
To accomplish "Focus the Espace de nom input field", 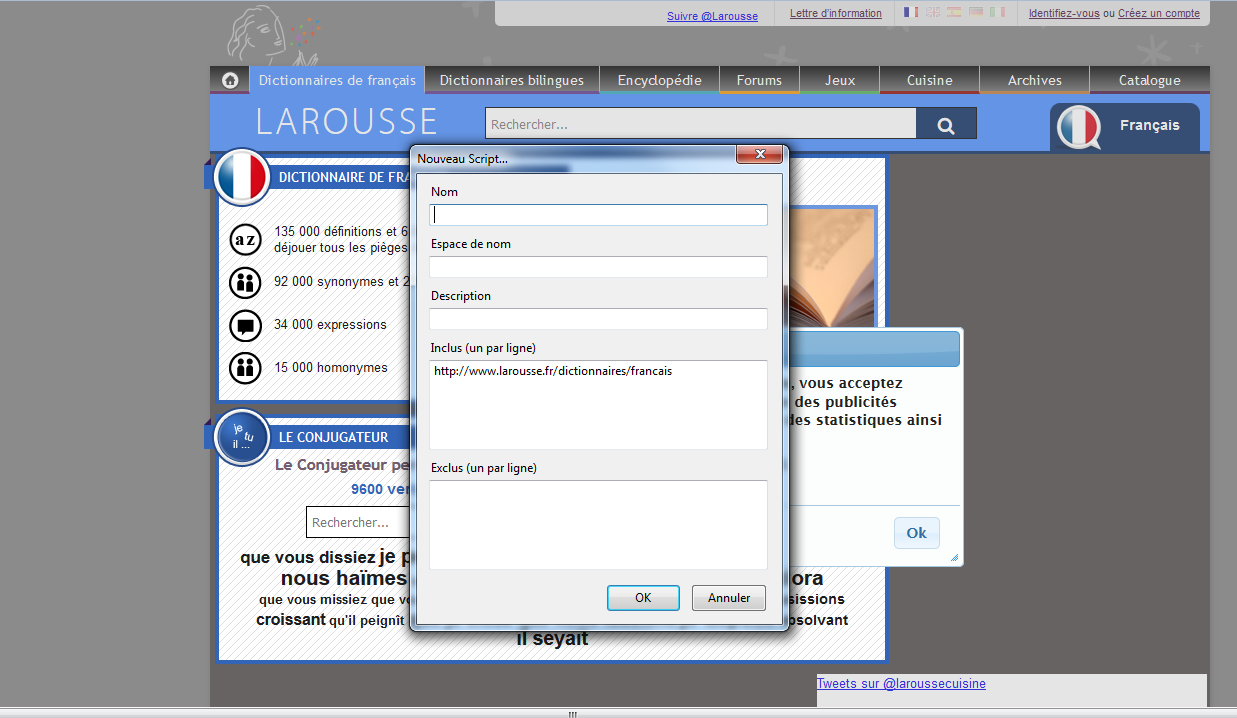I will (x=599, y=267).
